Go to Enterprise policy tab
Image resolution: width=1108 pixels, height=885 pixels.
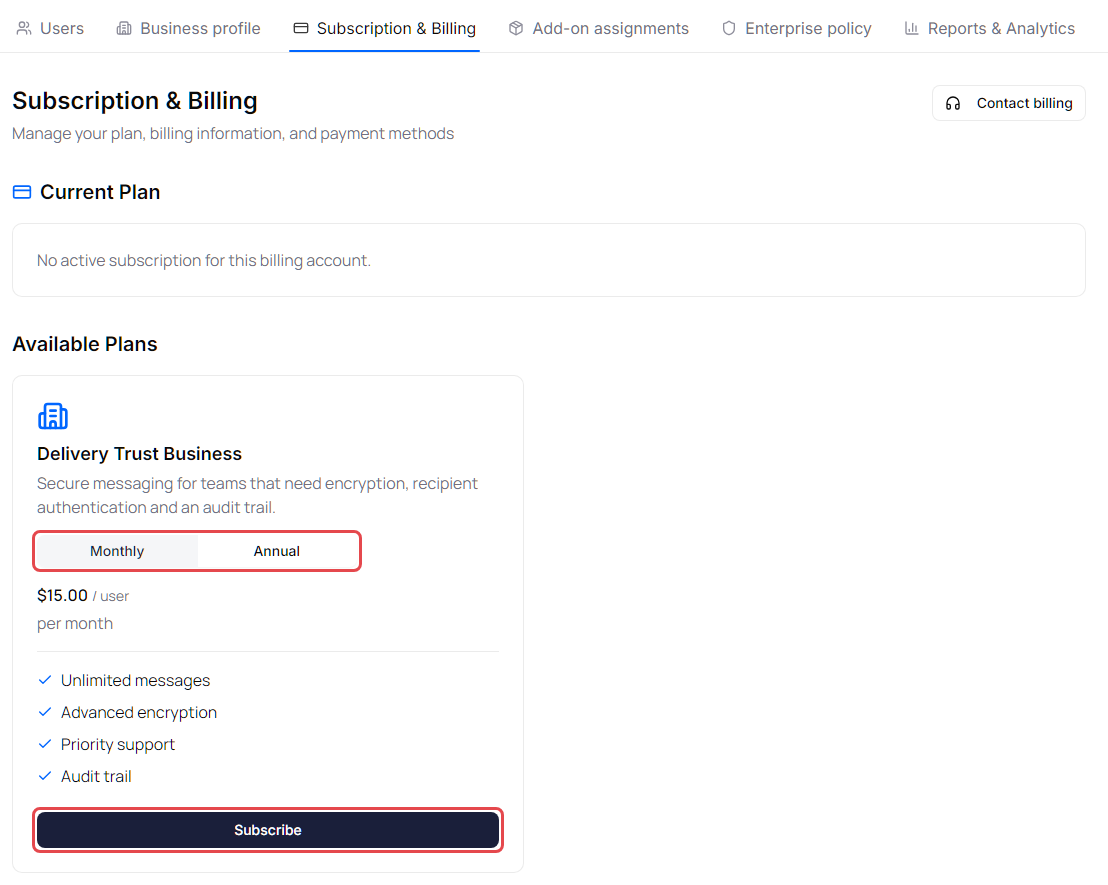pos(796,28)
